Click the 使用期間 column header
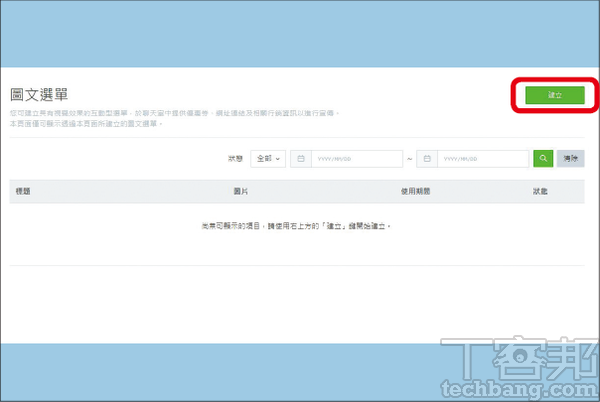Screen dimensions: 600x402 416,191
